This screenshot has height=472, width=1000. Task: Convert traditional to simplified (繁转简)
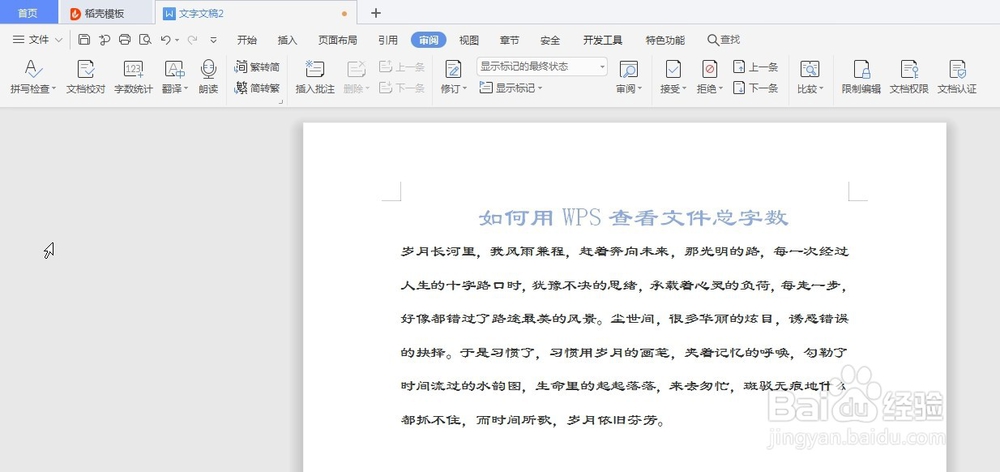coord(258,67)
